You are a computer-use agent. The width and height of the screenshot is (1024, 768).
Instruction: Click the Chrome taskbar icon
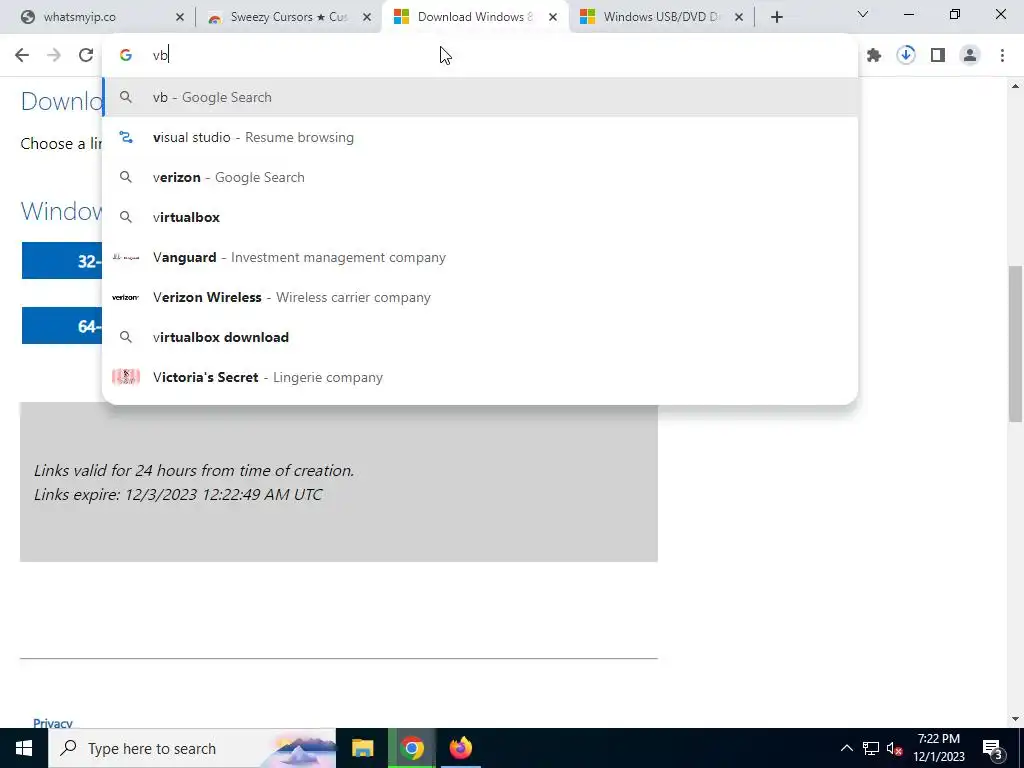412,748
